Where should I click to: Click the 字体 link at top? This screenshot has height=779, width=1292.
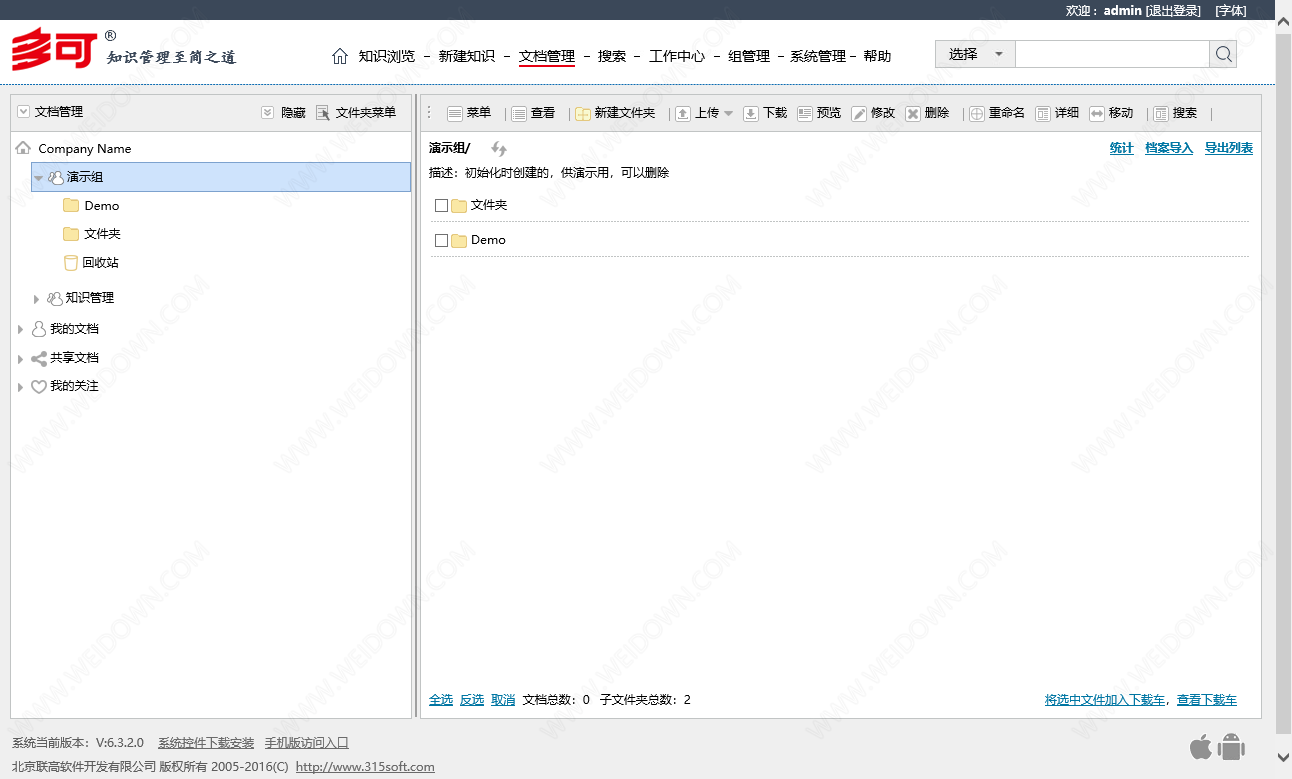[x=1231, y=10]
